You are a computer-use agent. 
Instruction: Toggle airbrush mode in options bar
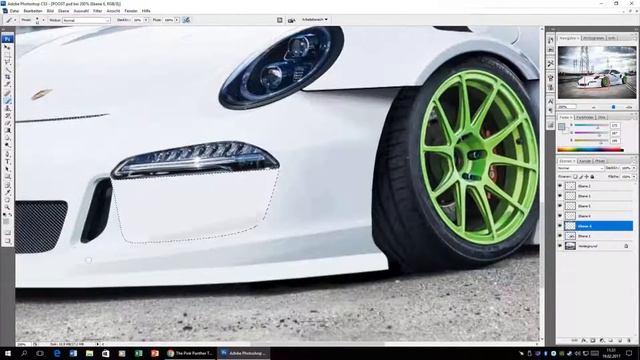click(186, 20)
